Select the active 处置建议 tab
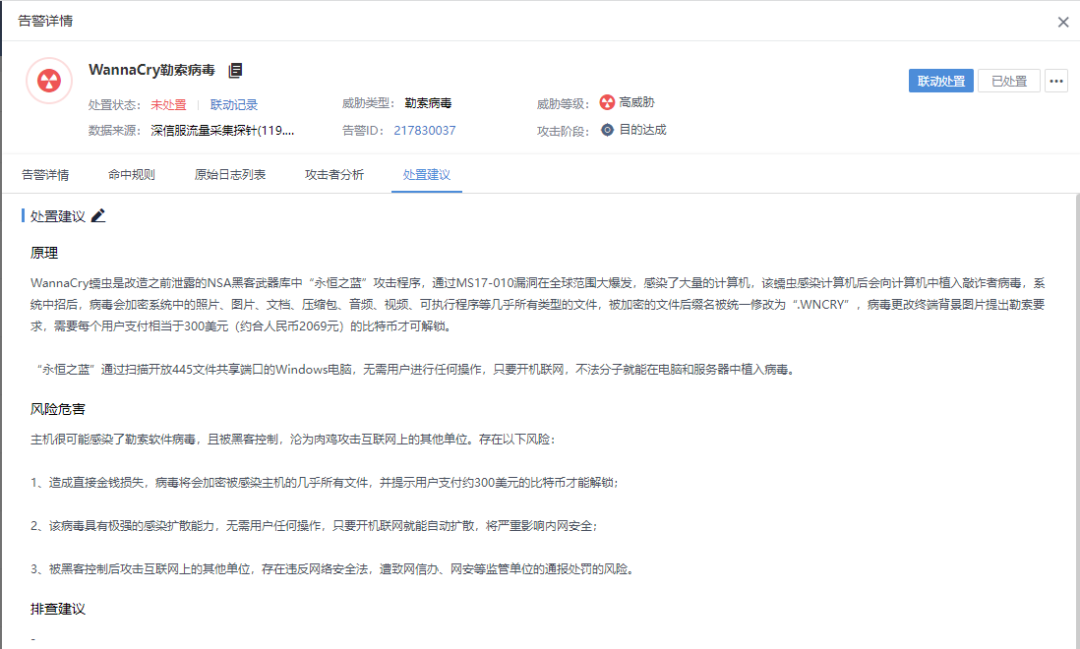 click(427, 174)
